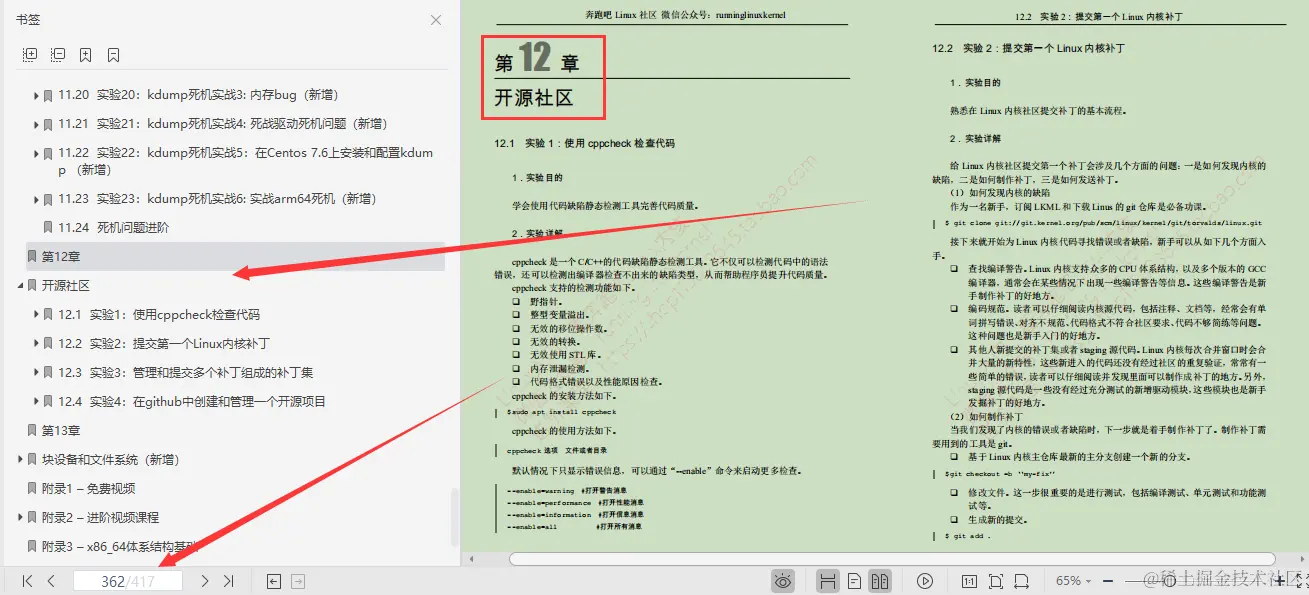The width and height of the screenshot is (1309, 595).
Task: Expand all bookmarks in the 书签 panel
Action: [x=30, y=54]
